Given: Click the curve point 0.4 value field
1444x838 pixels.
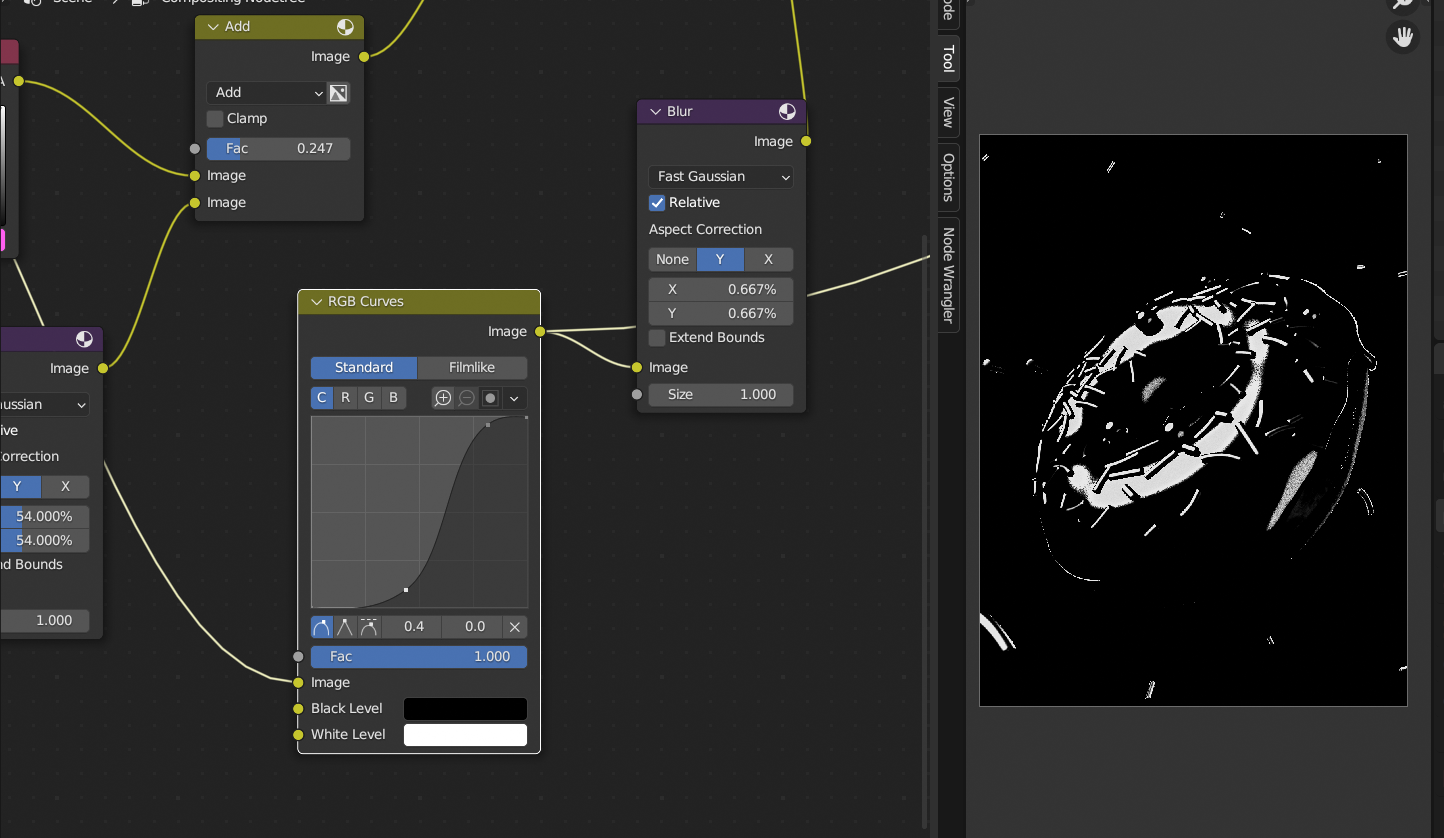Looking at the screenshot, I should coord(412,627).
